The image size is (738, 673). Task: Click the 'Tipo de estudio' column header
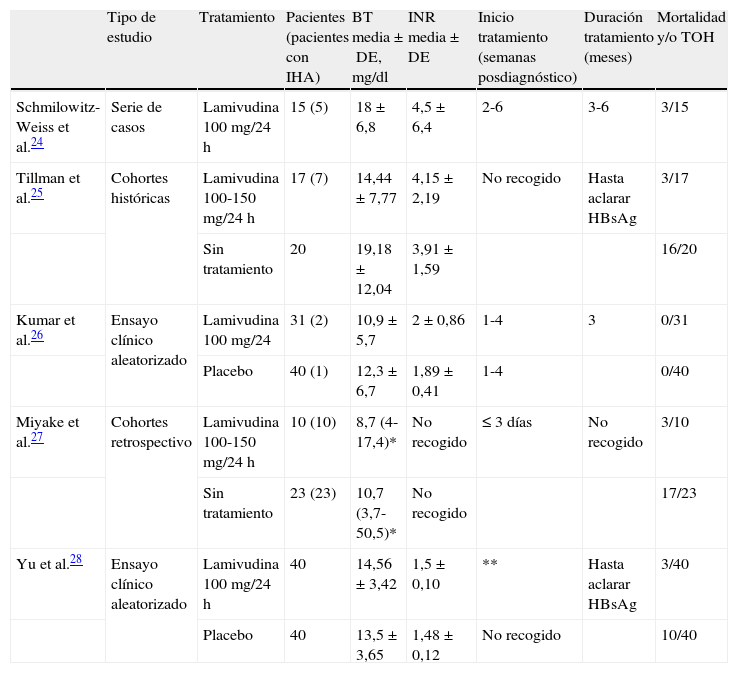[x=132, y=27]
